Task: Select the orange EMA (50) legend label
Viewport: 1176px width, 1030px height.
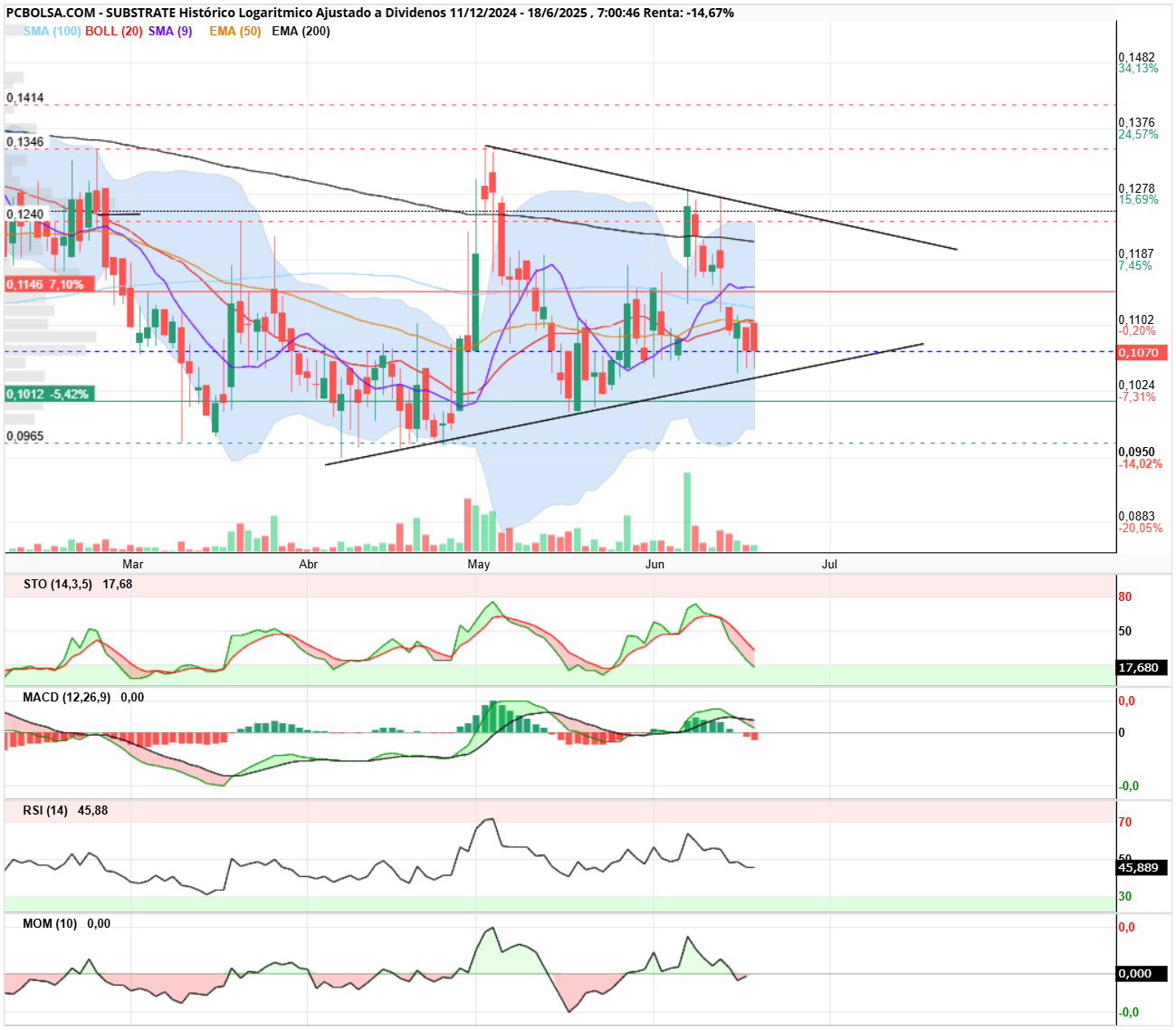Action: click(x=235, y=31)
